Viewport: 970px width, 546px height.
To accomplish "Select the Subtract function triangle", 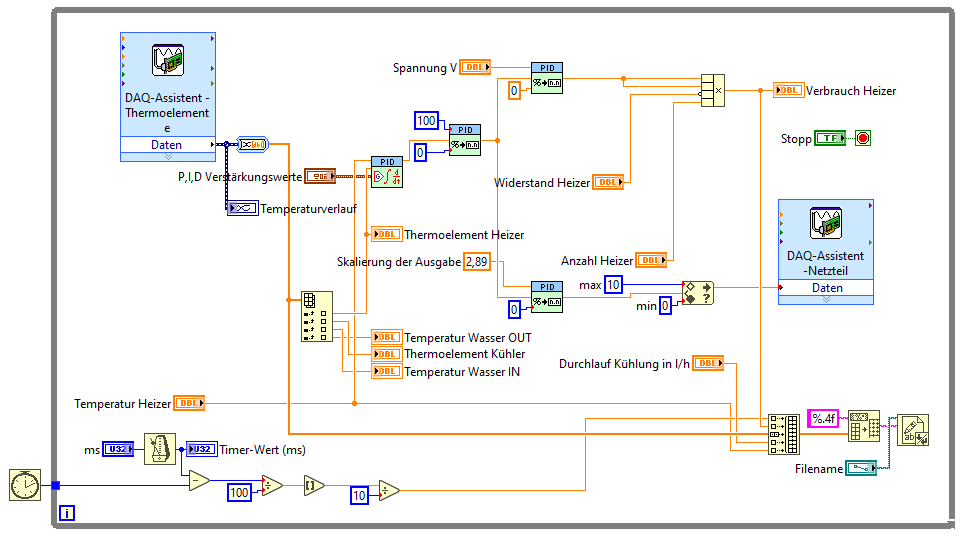I will point(199,480).
